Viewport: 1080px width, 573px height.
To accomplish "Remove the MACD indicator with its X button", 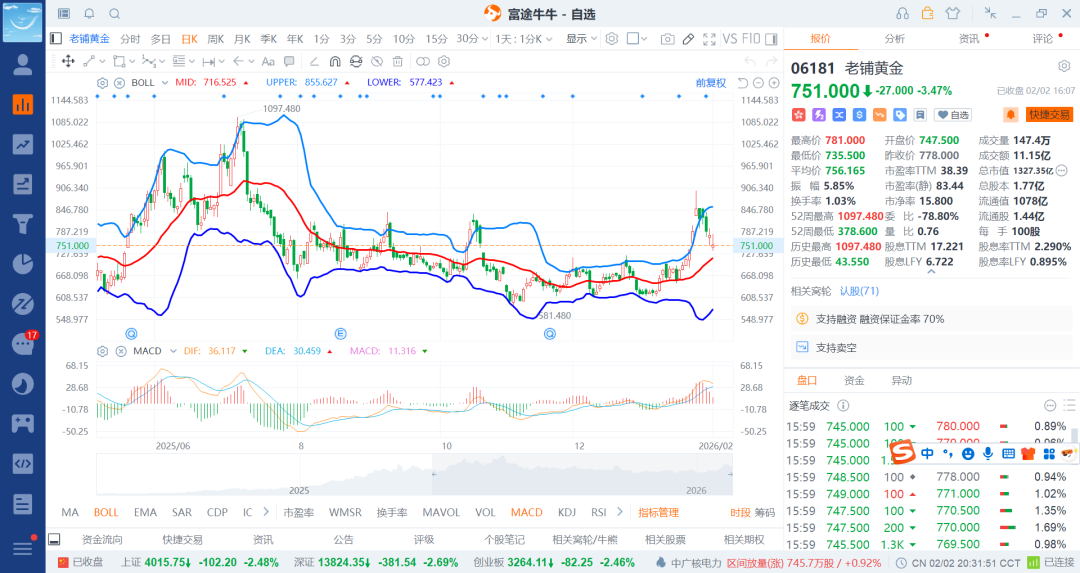I will coord(119,351).
